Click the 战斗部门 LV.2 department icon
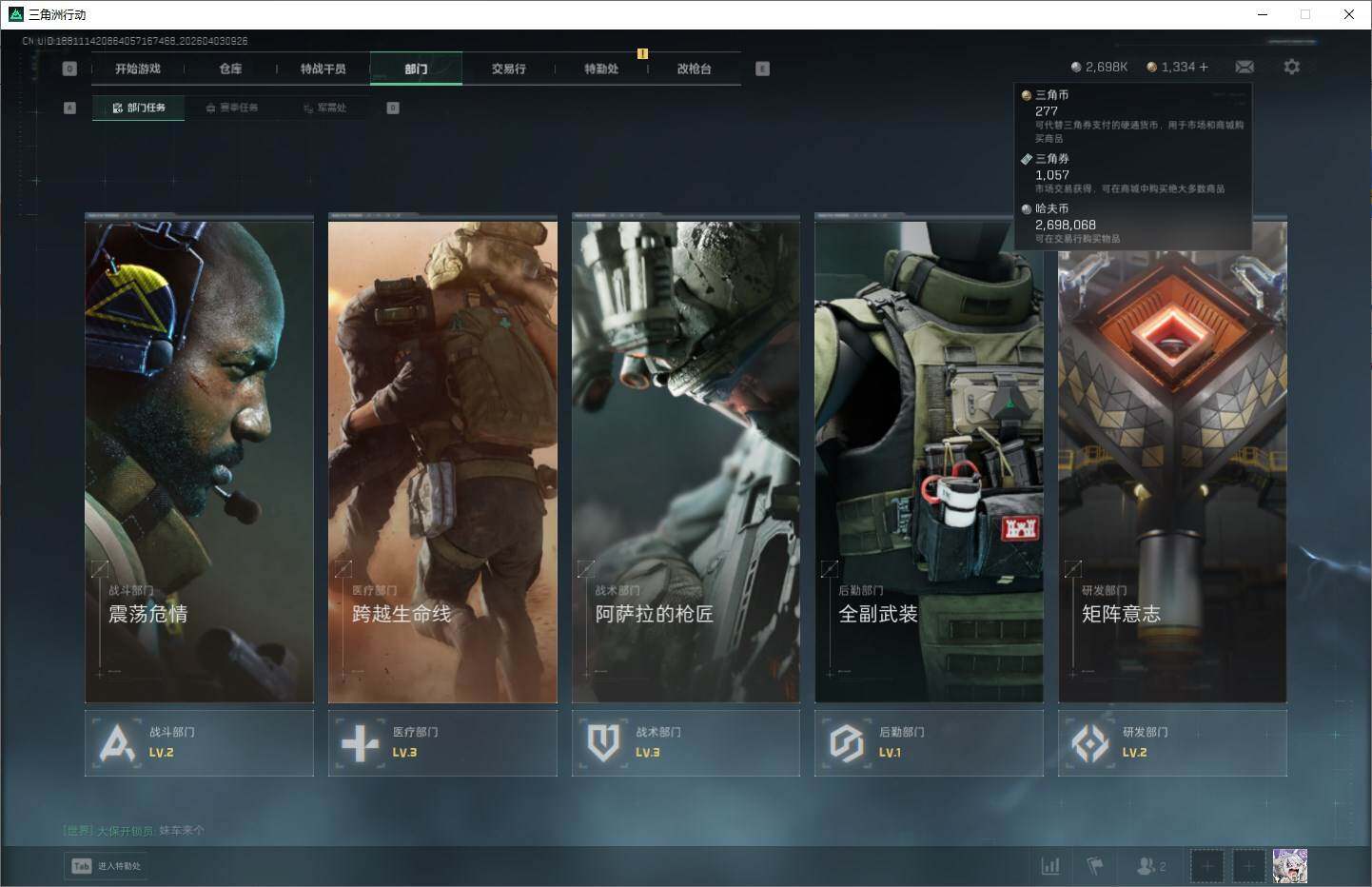This screenshot has height=887, width=1372. coord(117,743)
